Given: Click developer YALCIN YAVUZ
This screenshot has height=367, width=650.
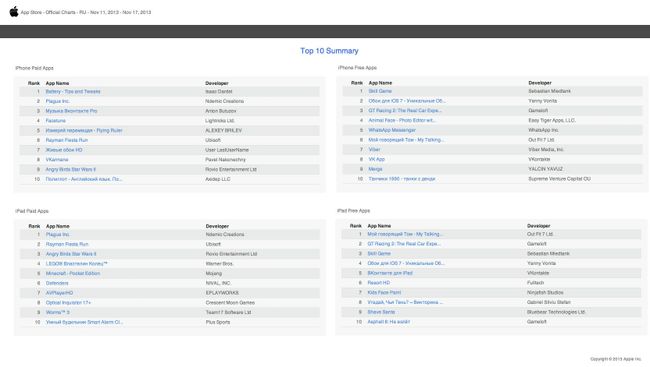Looking at the screenshot, I should click(x=546, y=169).
